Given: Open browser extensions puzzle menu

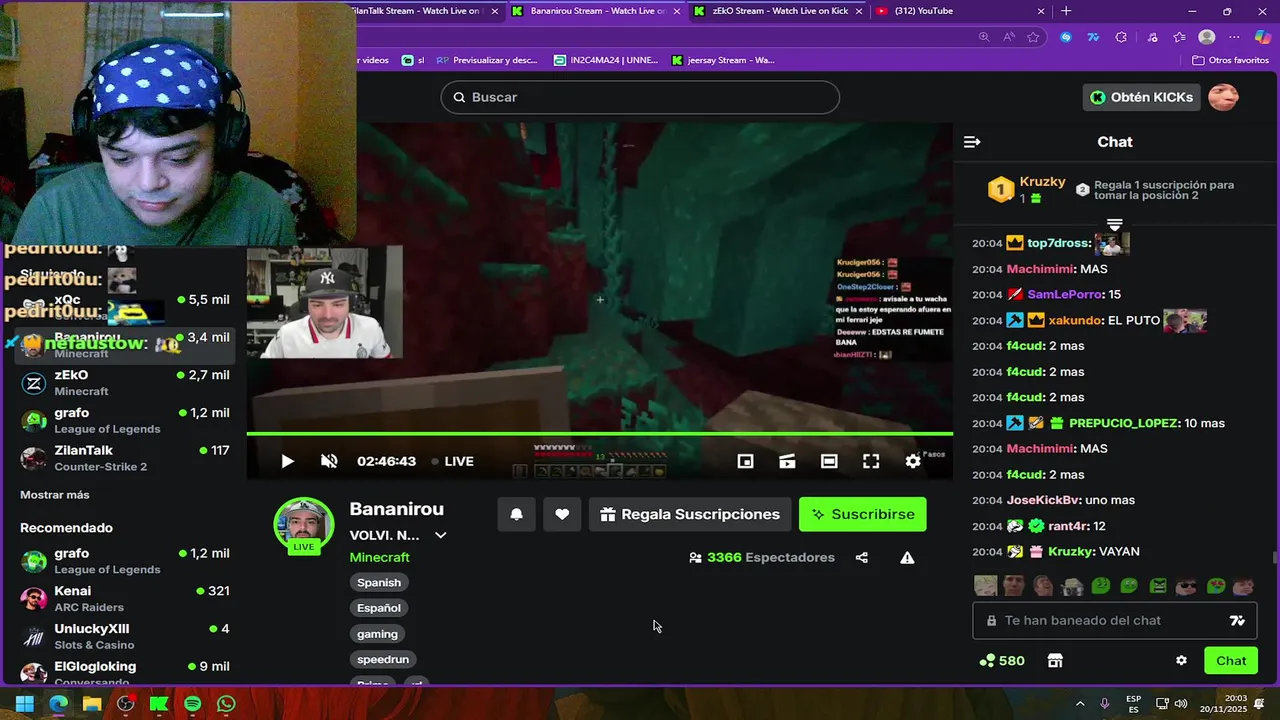Looking at the screenshot, I should click(1121, 37).
